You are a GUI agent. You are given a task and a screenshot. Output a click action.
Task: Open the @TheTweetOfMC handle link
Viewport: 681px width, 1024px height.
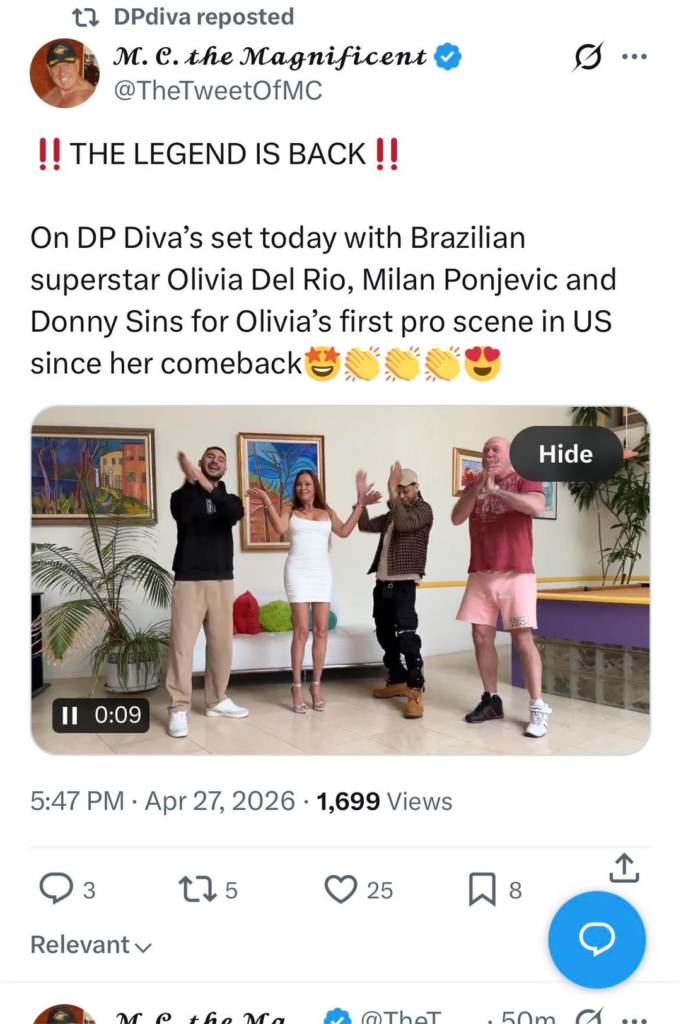coord(219,90)
